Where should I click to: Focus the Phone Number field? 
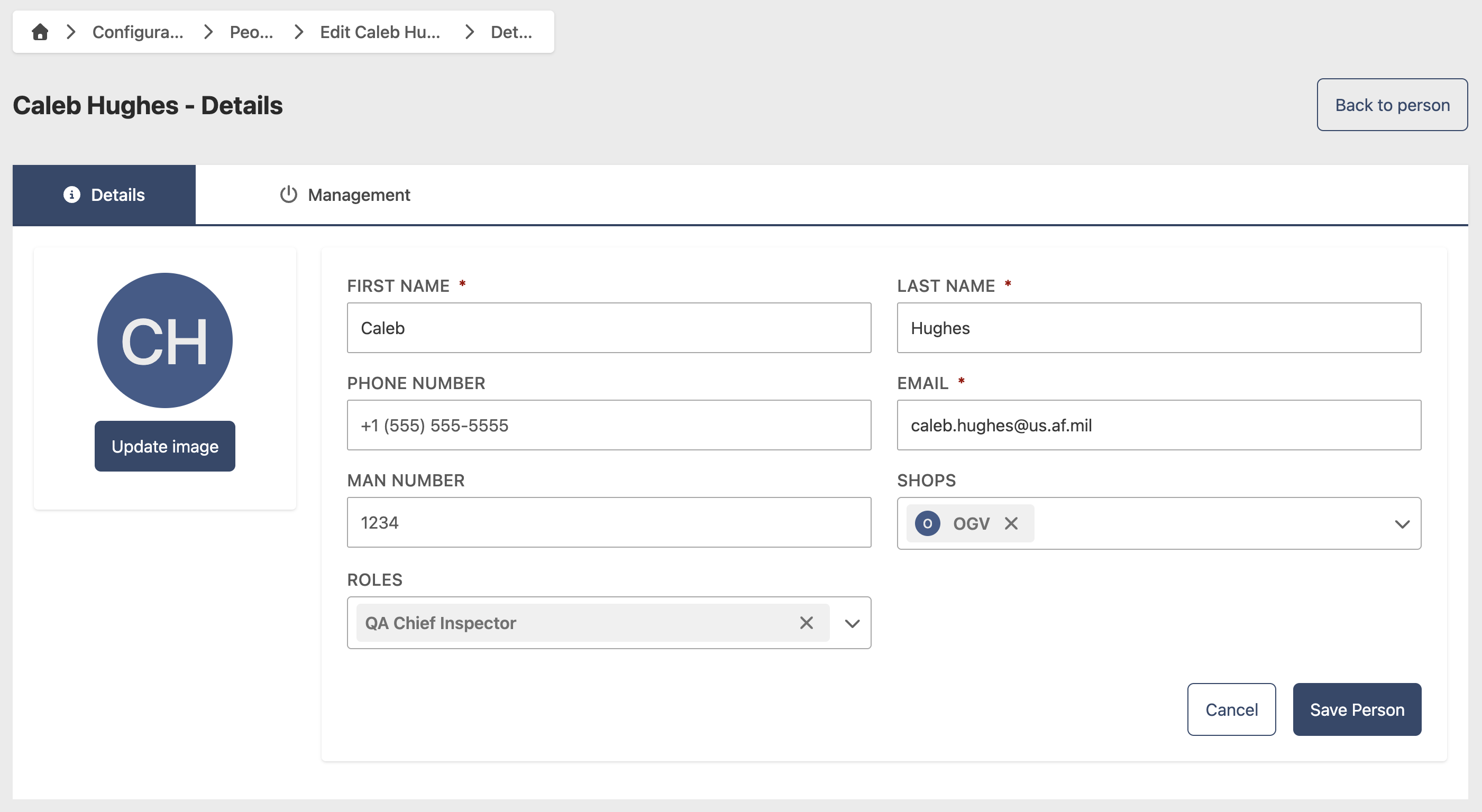point(609,425)
